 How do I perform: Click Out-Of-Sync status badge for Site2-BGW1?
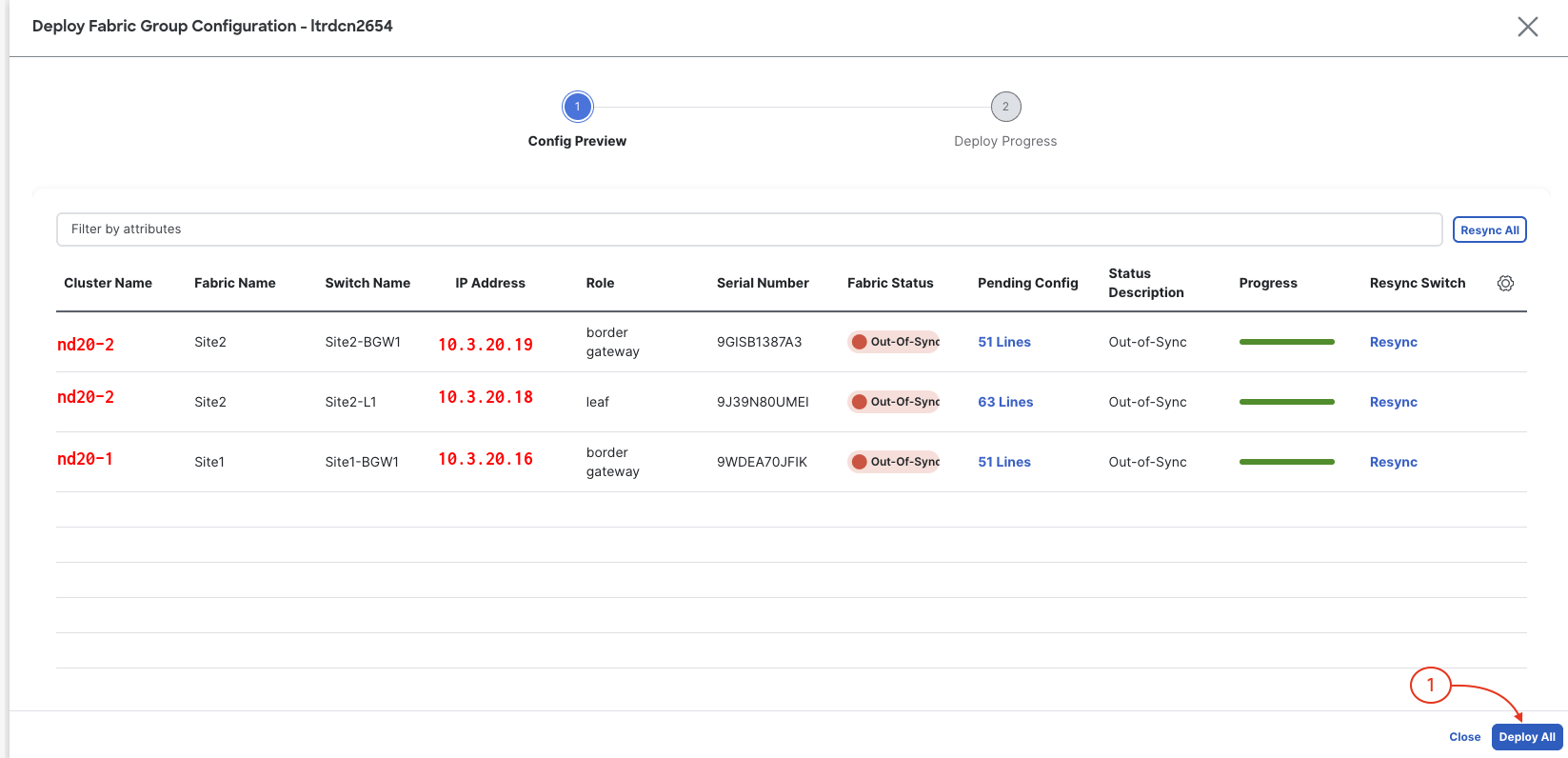894,342
